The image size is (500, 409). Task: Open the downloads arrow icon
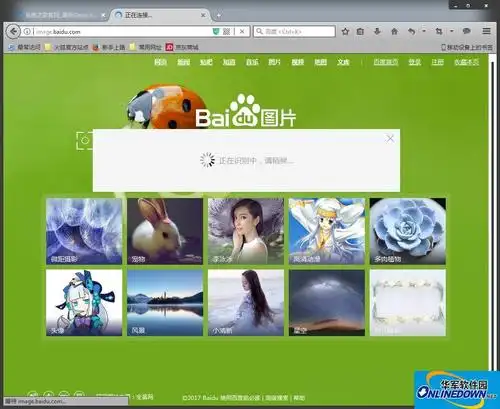click(x=377, y=31)
